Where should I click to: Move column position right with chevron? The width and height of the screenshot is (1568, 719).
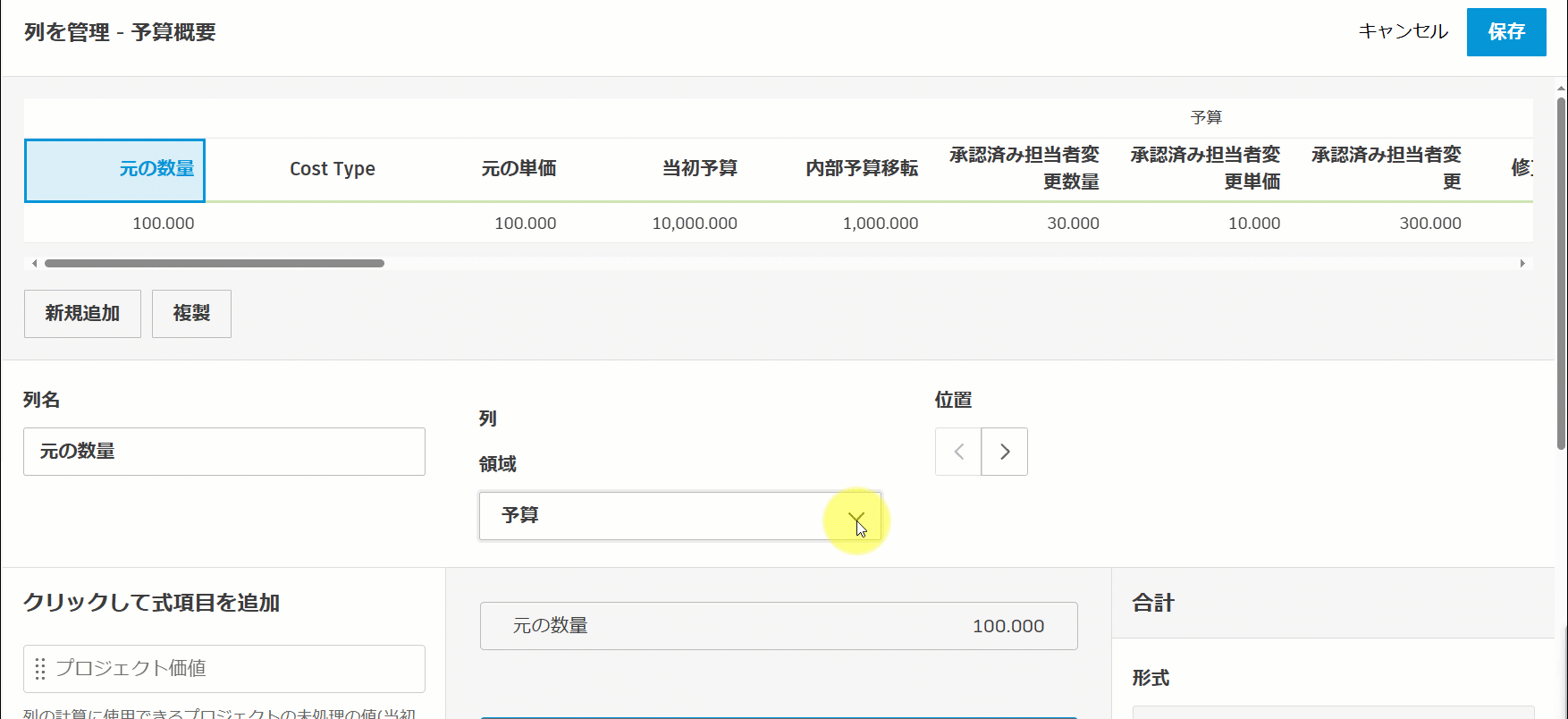[x=1005, y=452]
